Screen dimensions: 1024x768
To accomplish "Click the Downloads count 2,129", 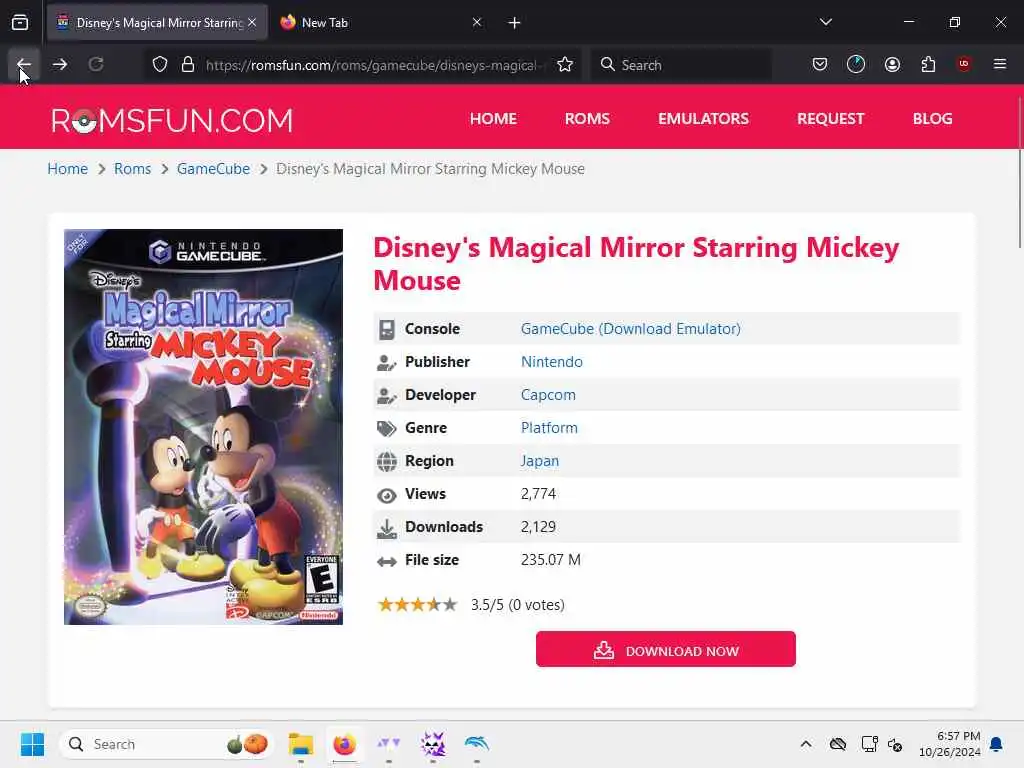I will tap(538, 527).
